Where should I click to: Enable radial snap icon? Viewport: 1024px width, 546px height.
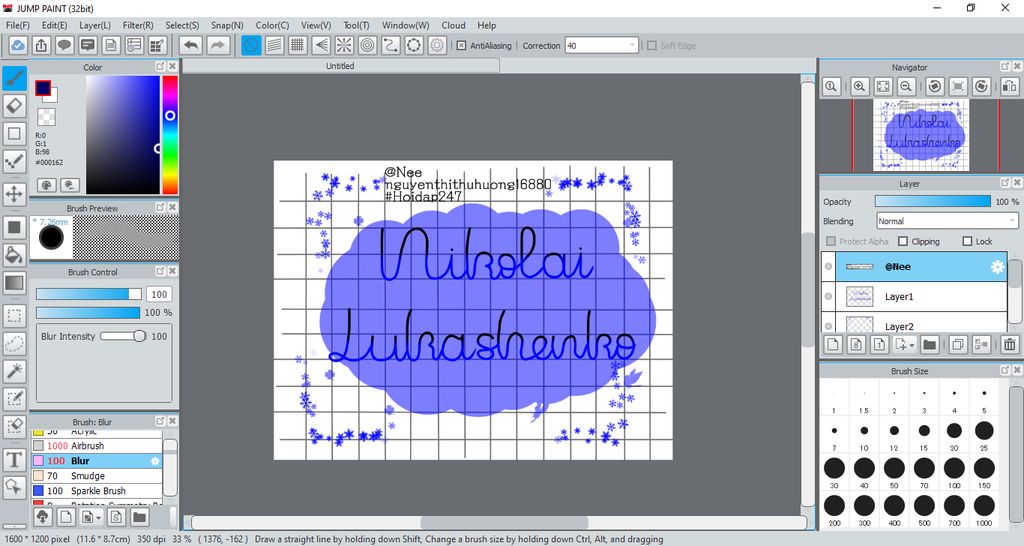pyautogui.click(x=344, y=45)
